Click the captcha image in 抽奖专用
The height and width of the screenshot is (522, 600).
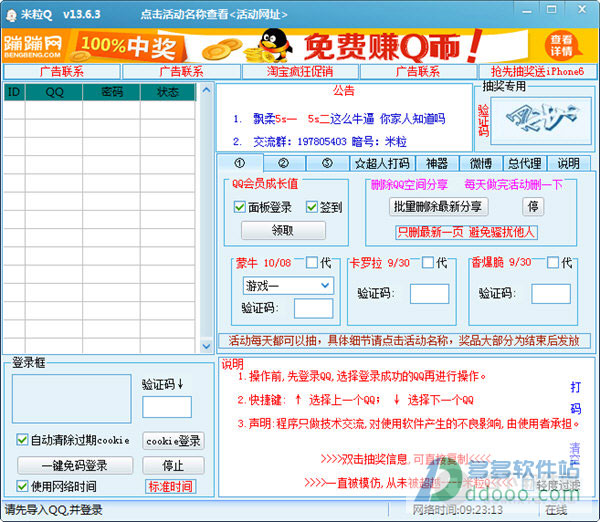point(541,121)
